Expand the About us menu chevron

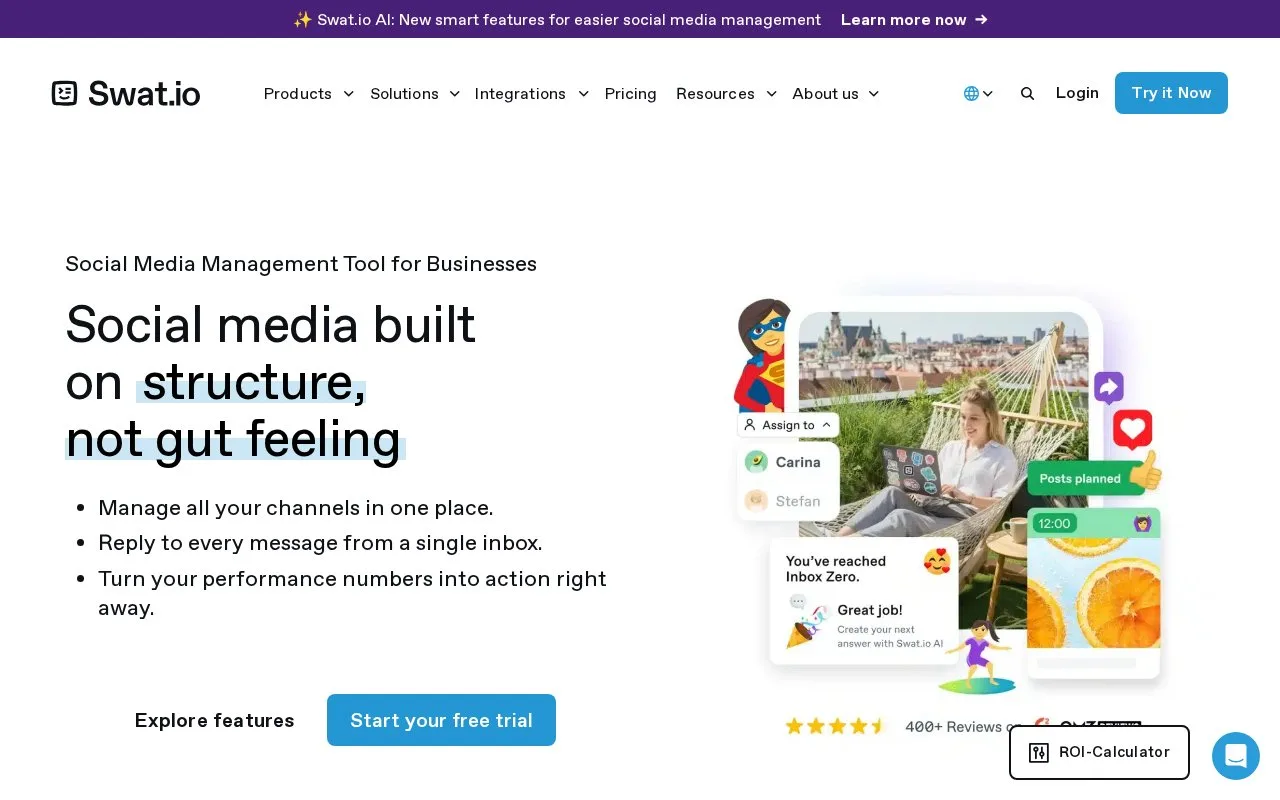pos(873,94)
